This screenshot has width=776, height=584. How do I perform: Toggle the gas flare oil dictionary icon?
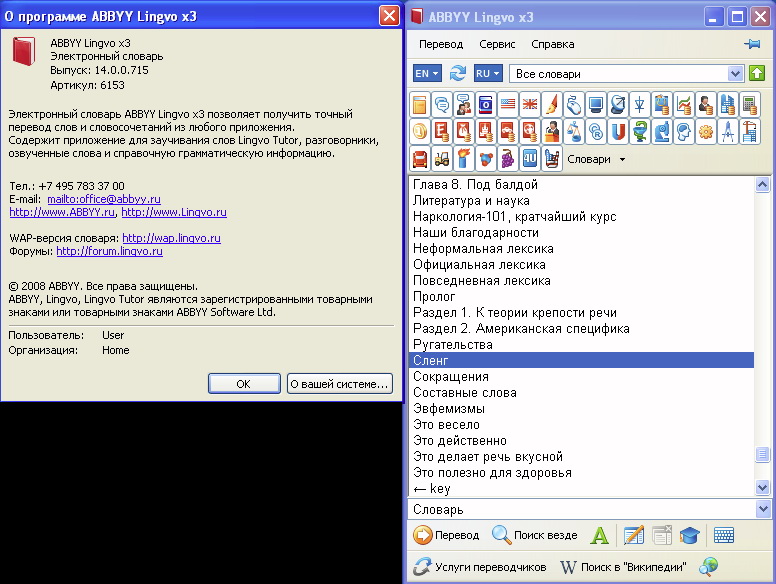coord(464,159)
